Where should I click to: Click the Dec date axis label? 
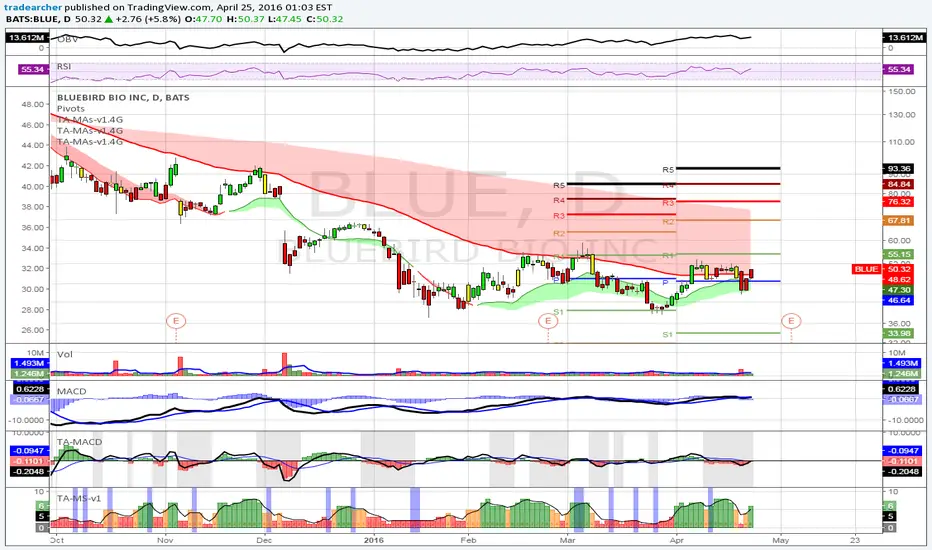click(x=264, y=540)
